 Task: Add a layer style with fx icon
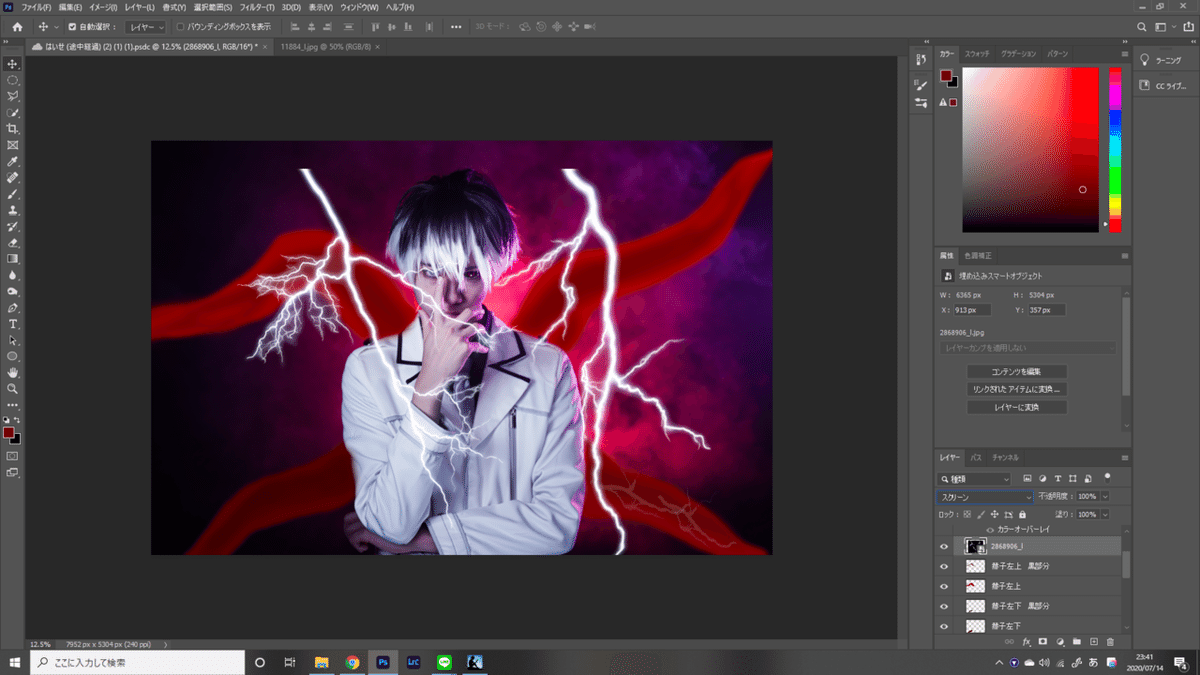pyautogui.click(x=1026, y=641)
